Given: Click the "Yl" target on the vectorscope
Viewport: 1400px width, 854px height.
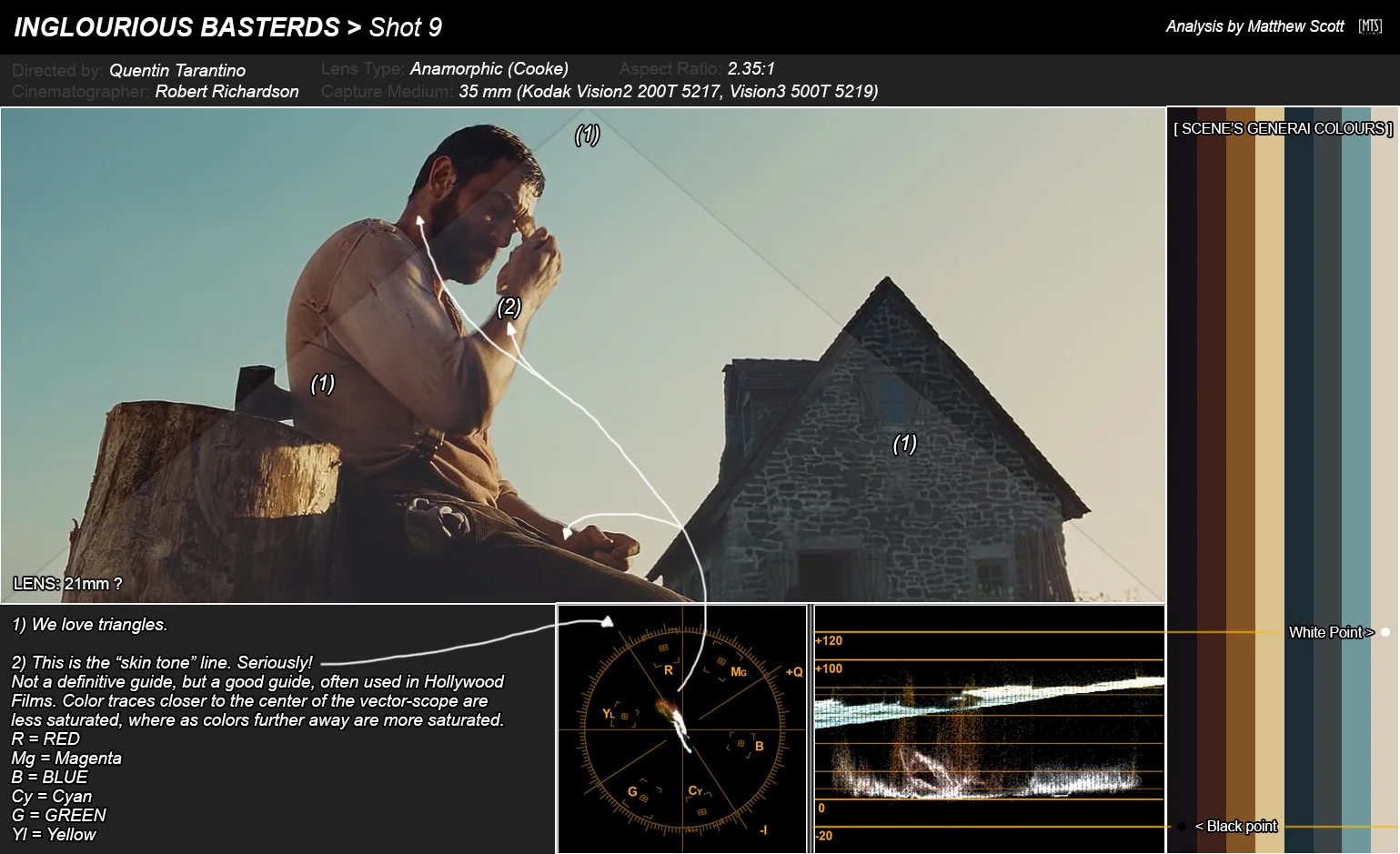Looking at the screenshot, I should (x=609, y=714).
